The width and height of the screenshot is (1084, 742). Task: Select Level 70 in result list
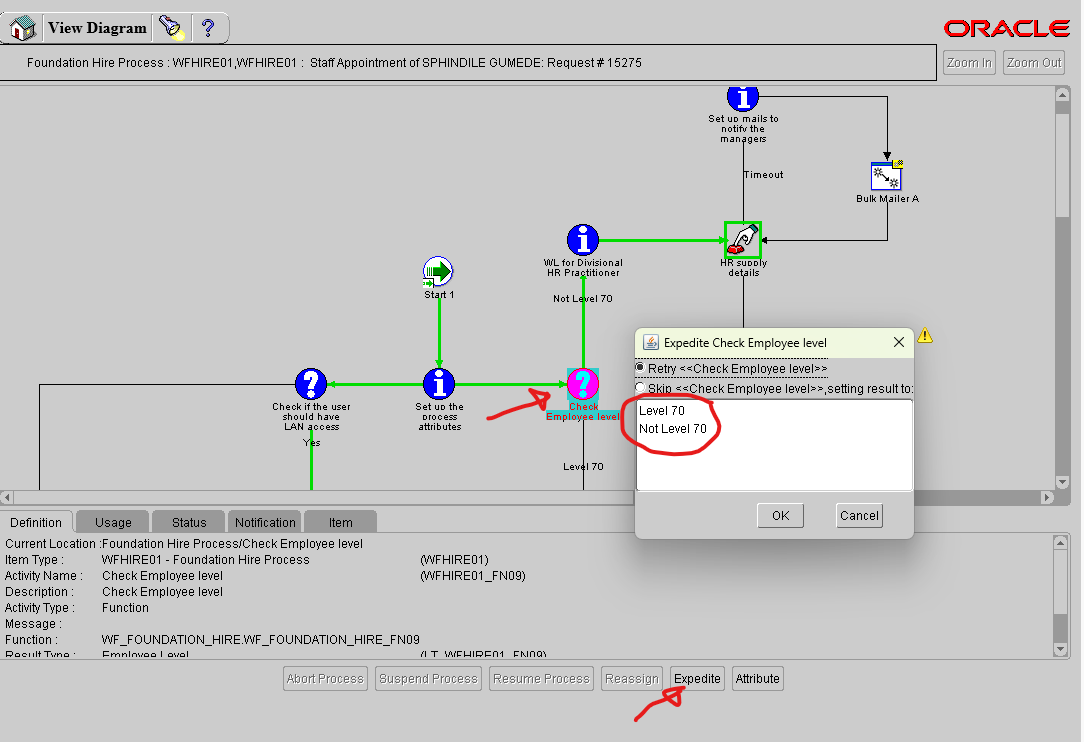662,410
